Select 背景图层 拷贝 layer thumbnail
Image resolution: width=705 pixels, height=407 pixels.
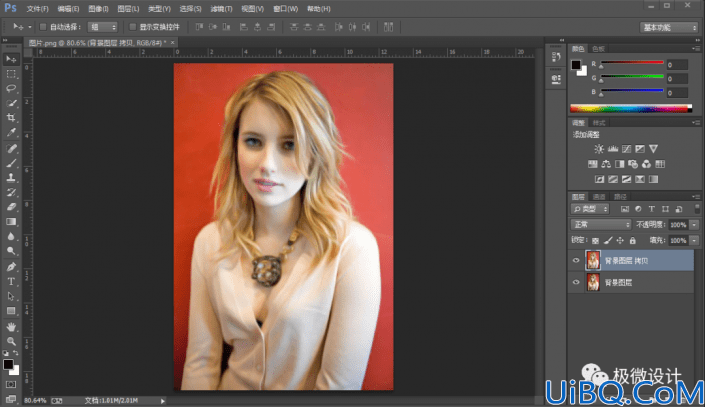pos(593,260)
